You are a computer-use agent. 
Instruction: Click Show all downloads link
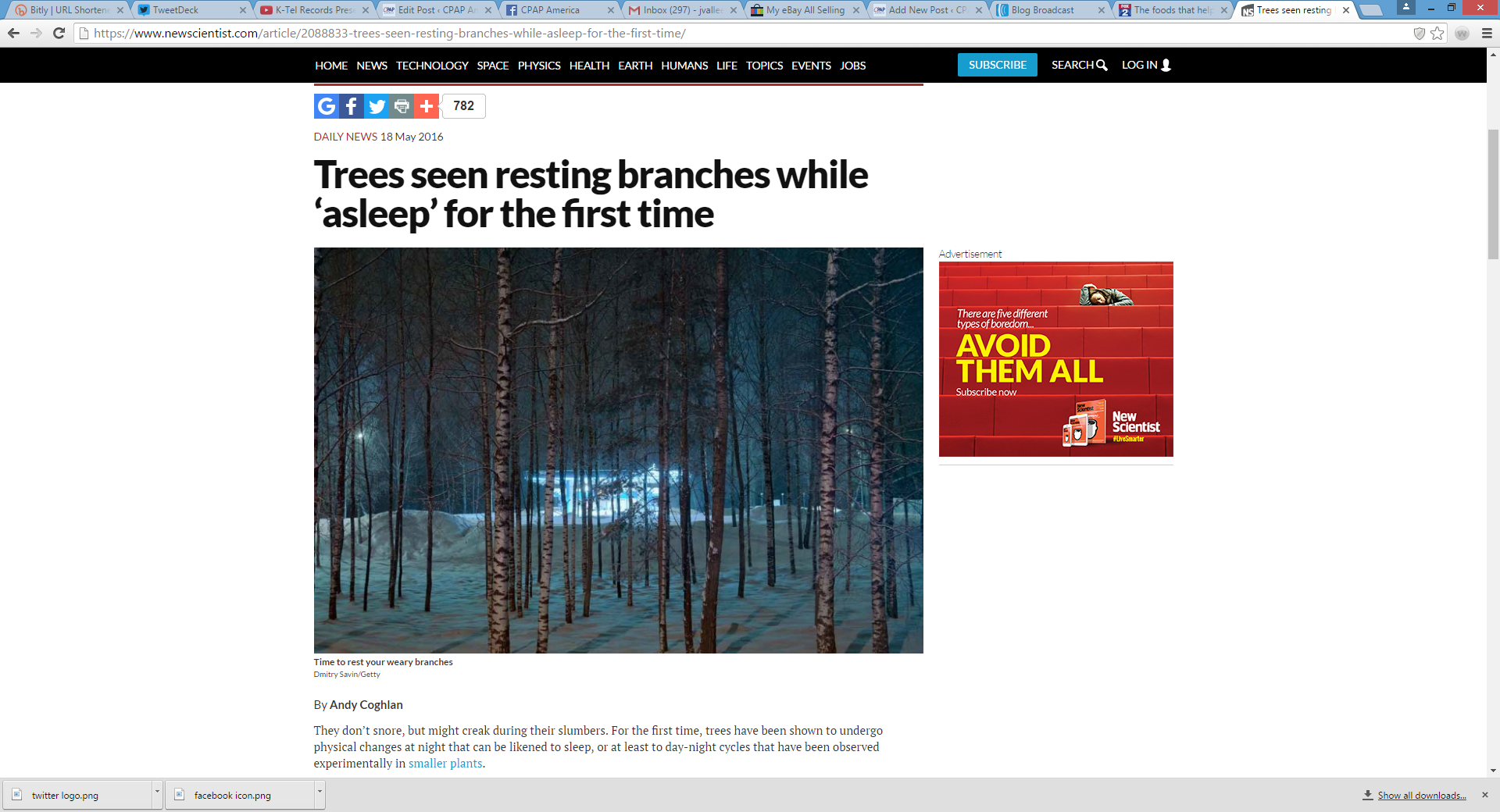(1422, 796)
